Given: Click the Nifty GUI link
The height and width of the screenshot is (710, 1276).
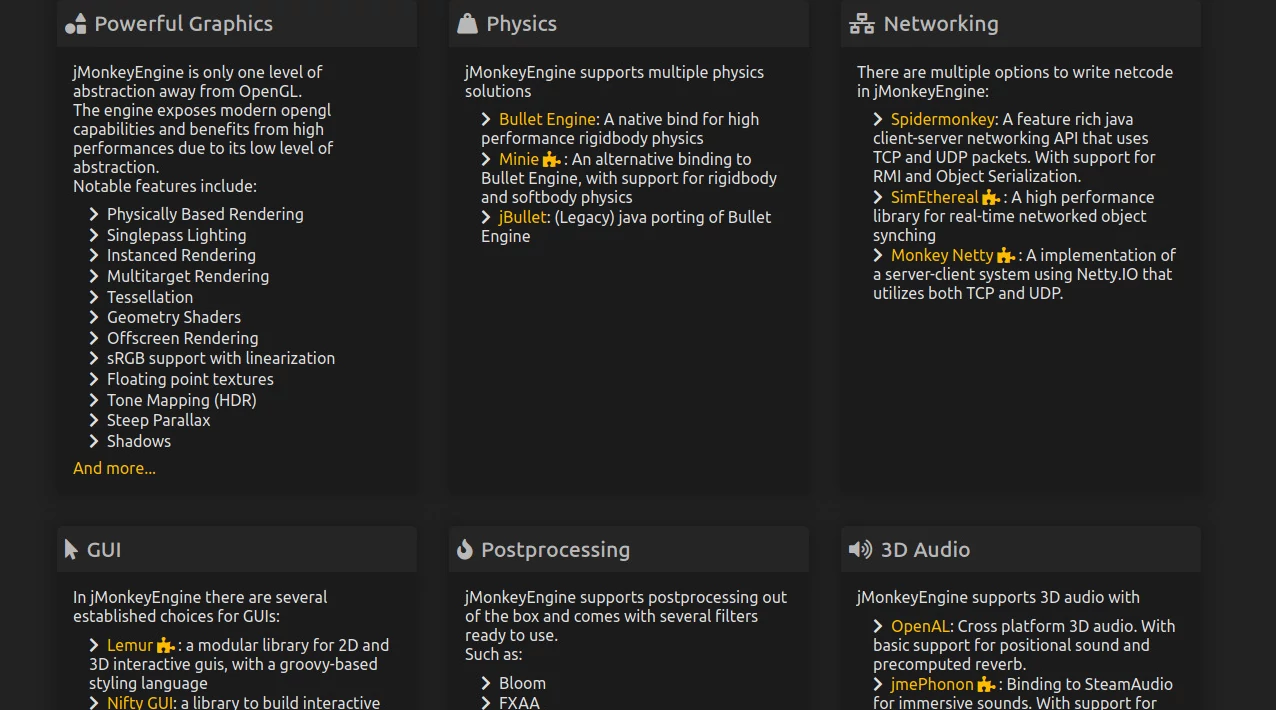Looking at the screenshot, I should (139, 703).
